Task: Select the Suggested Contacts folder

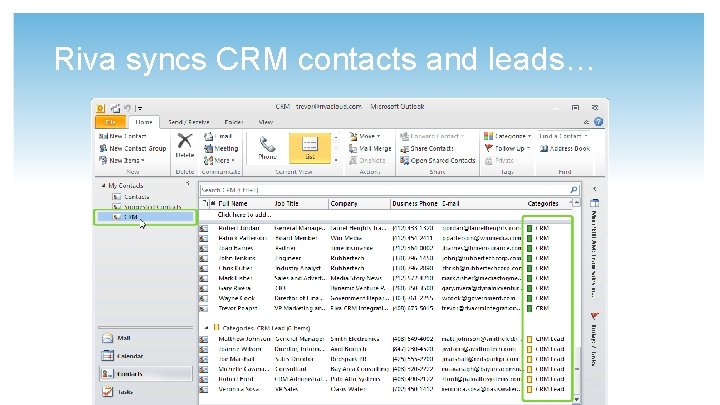Action: [x=147, y=207]
